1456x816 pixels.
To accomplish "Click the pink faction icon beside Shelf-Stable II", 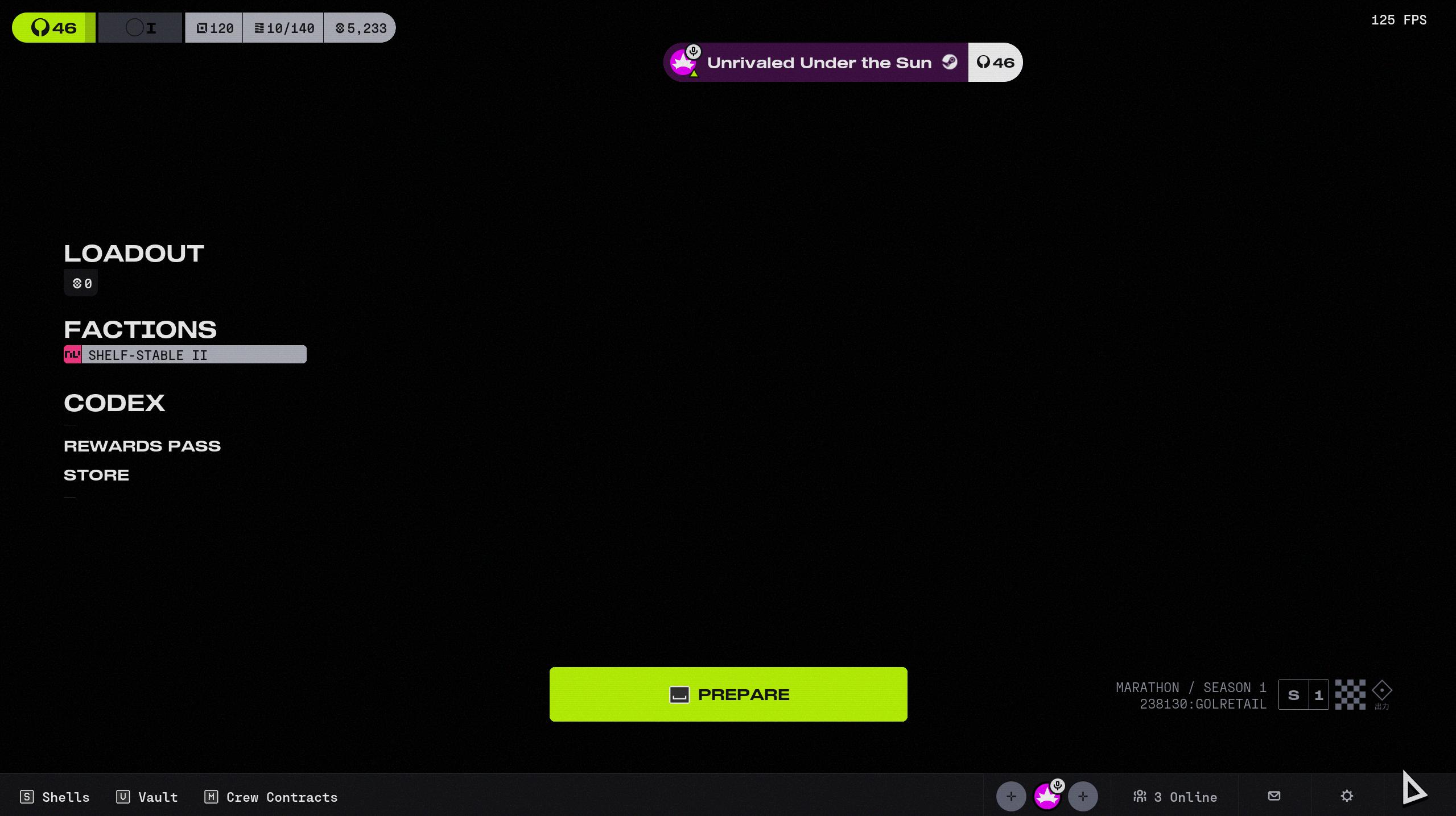I will 72,355.
